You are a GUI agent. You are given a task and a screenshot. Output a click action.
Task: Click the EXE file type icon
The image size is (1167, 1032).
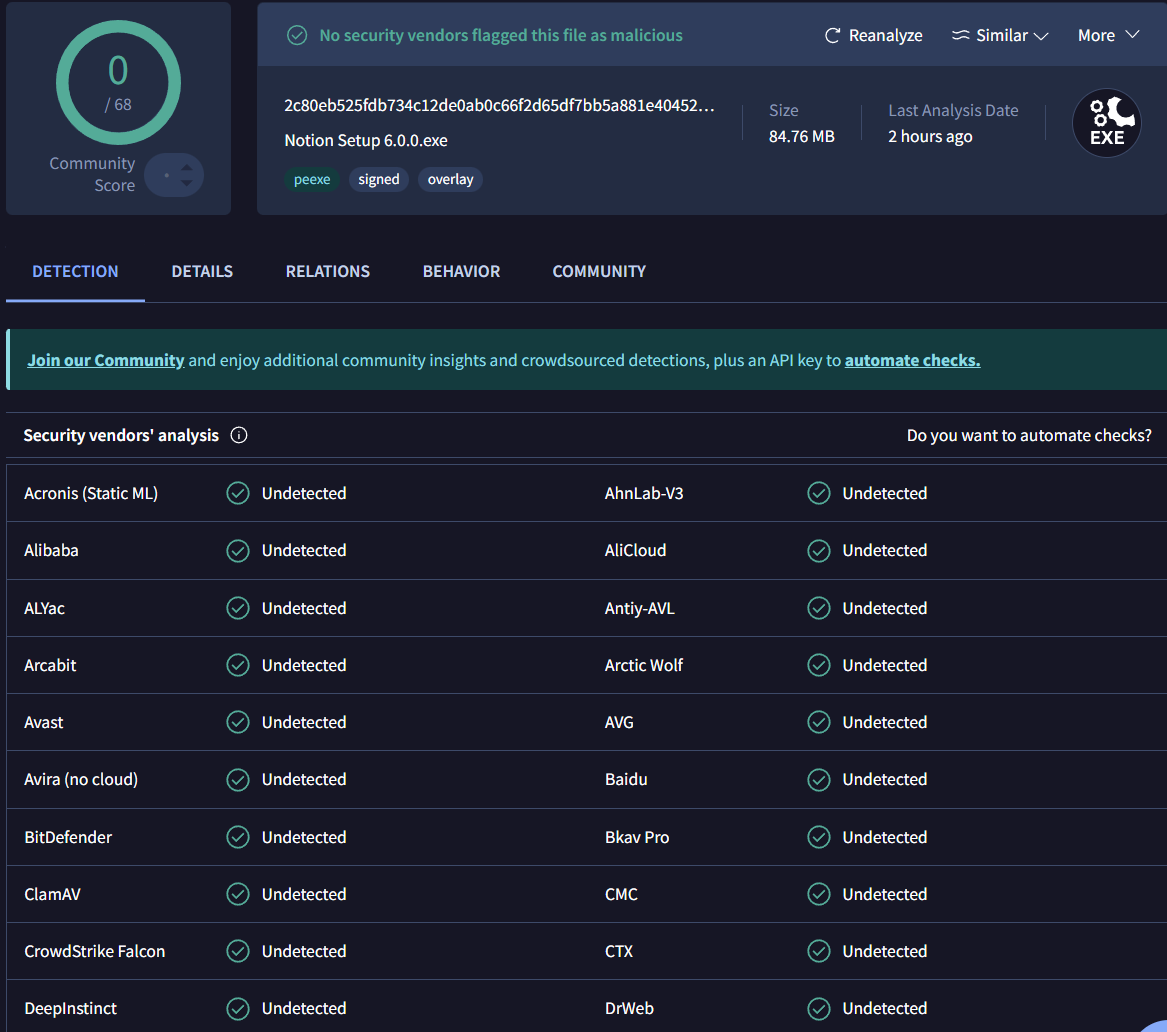[x=1107, y=123]
